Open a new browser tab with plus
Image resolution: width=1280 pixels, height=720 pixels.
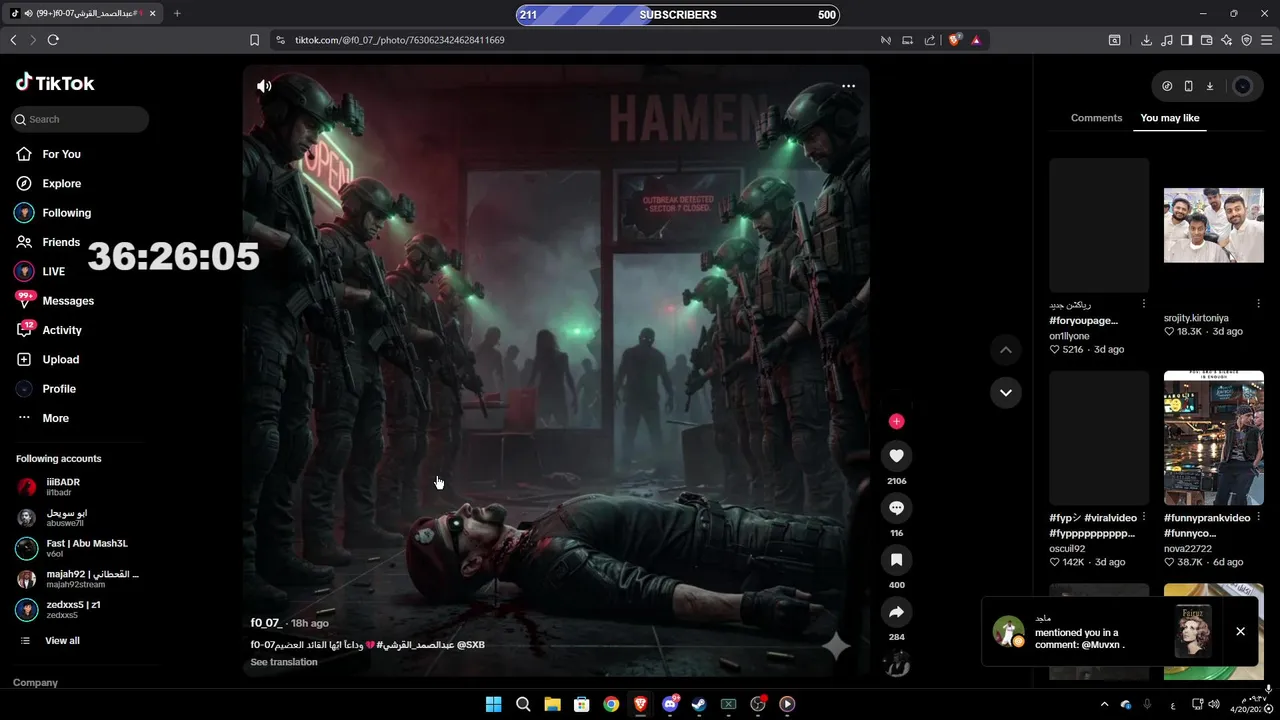[x=177, y=14]
